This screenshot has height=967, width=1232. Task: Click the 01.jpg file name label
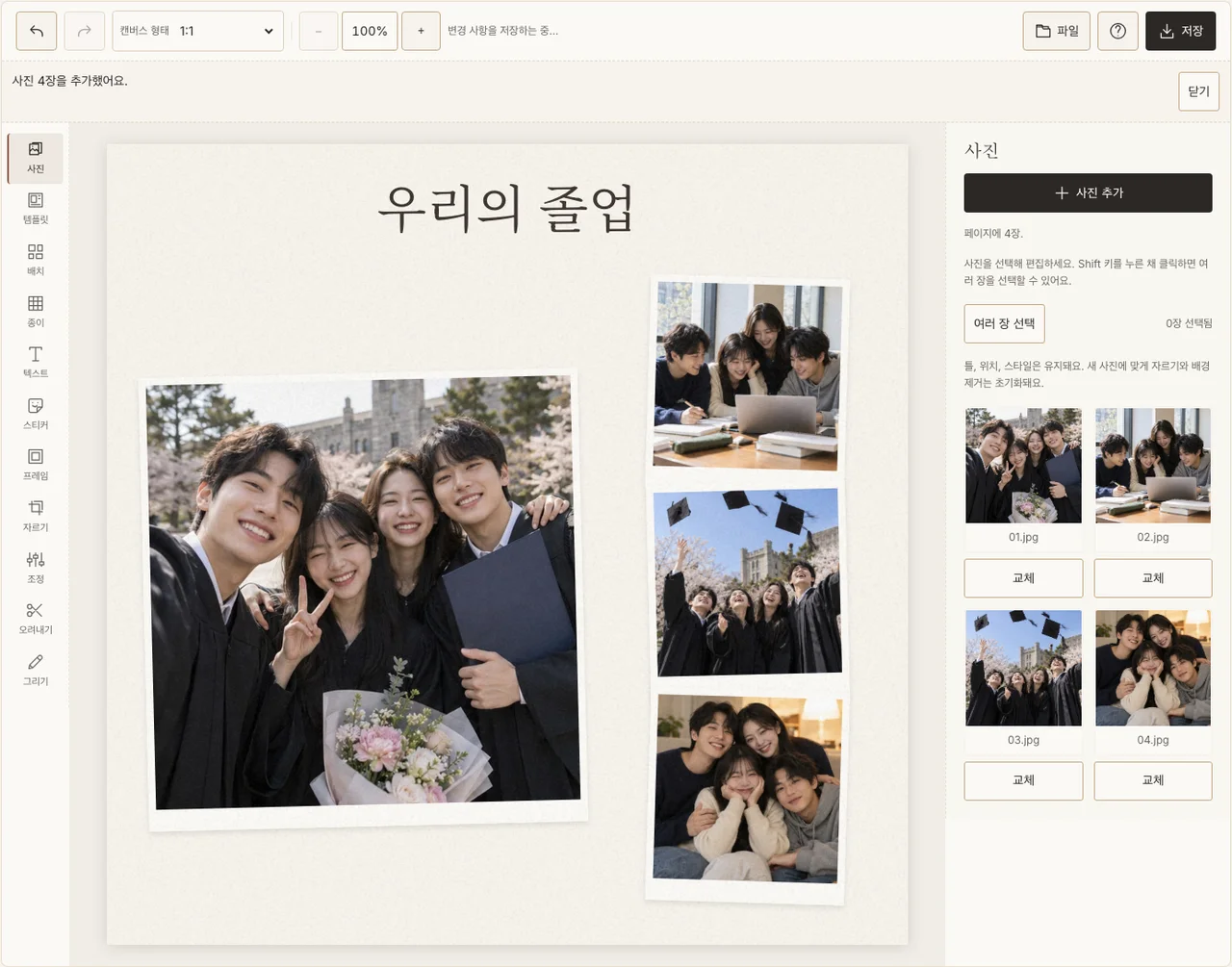point(1023,537)
